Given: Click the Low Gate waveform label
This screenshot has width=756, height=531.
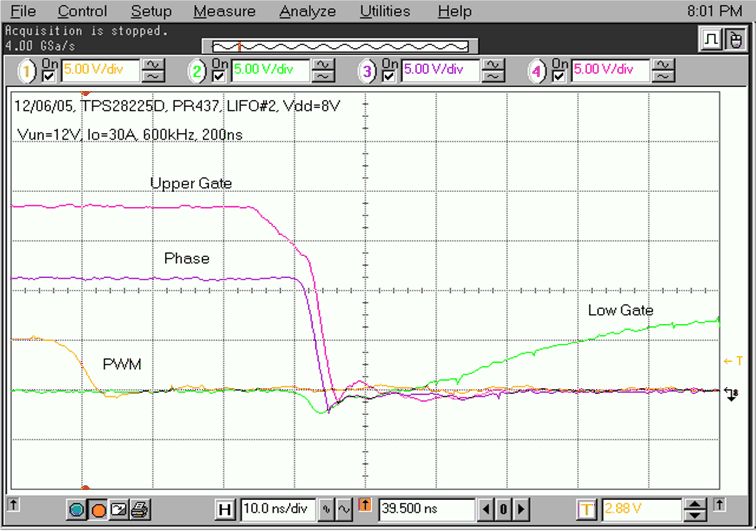Looking at the screenshot, I should click(x=621, y=310).
